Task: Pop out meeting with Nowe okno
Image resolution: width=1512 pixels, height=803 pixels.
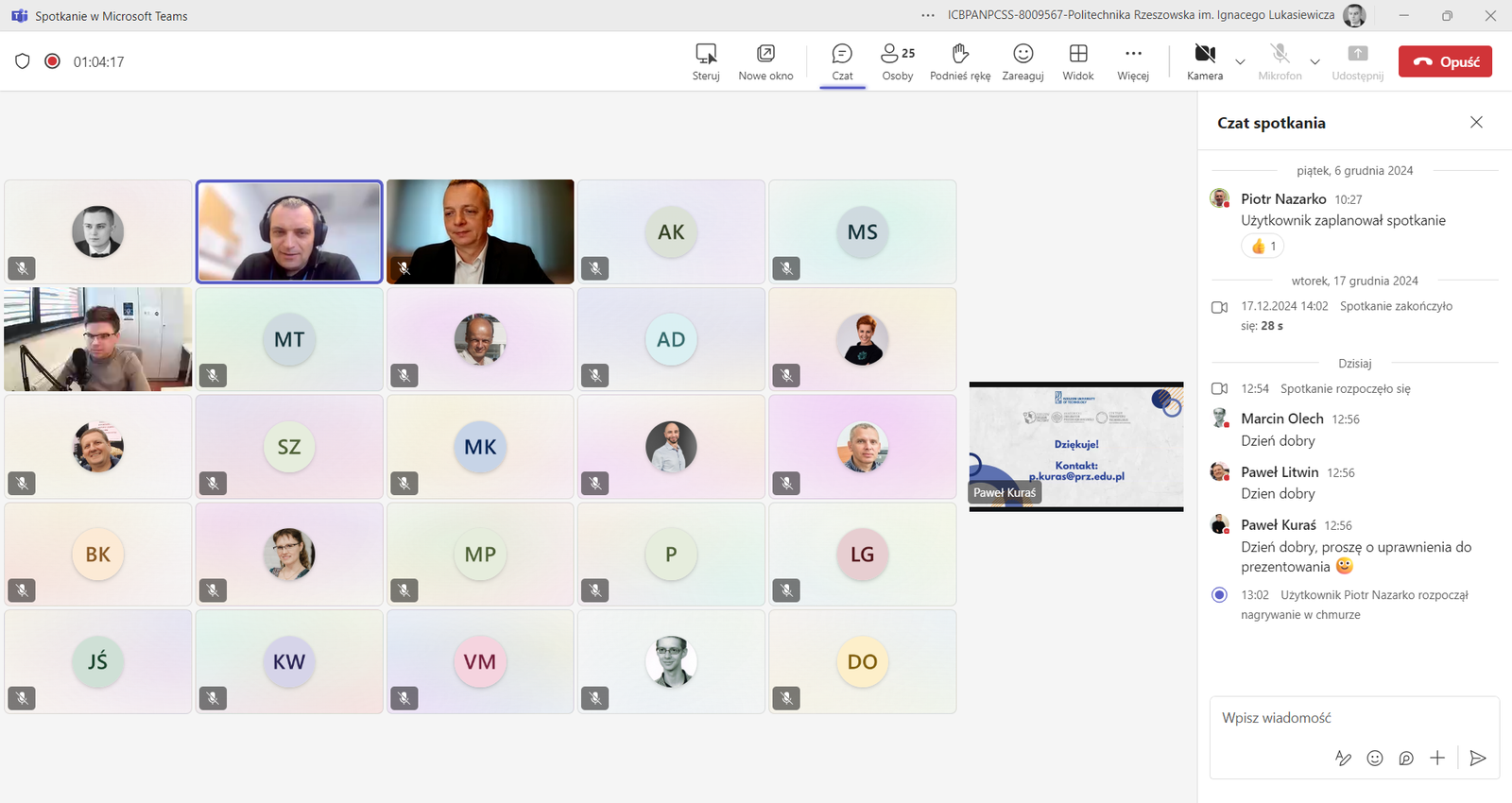Action: (x=765, y=61)
